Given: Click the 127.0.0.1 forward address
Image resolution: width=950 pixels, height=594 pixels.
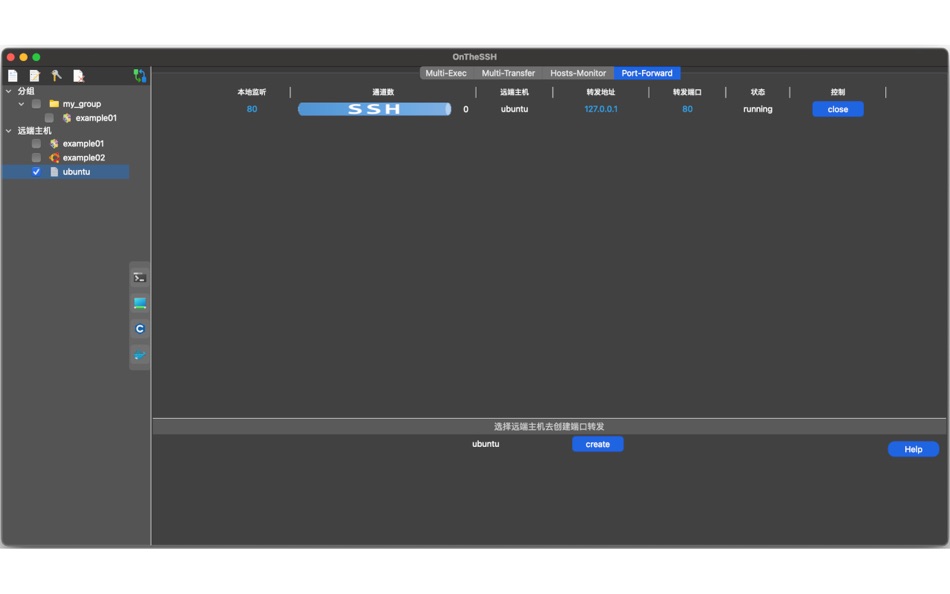Looking at the screenshot, I should (601, 109).
